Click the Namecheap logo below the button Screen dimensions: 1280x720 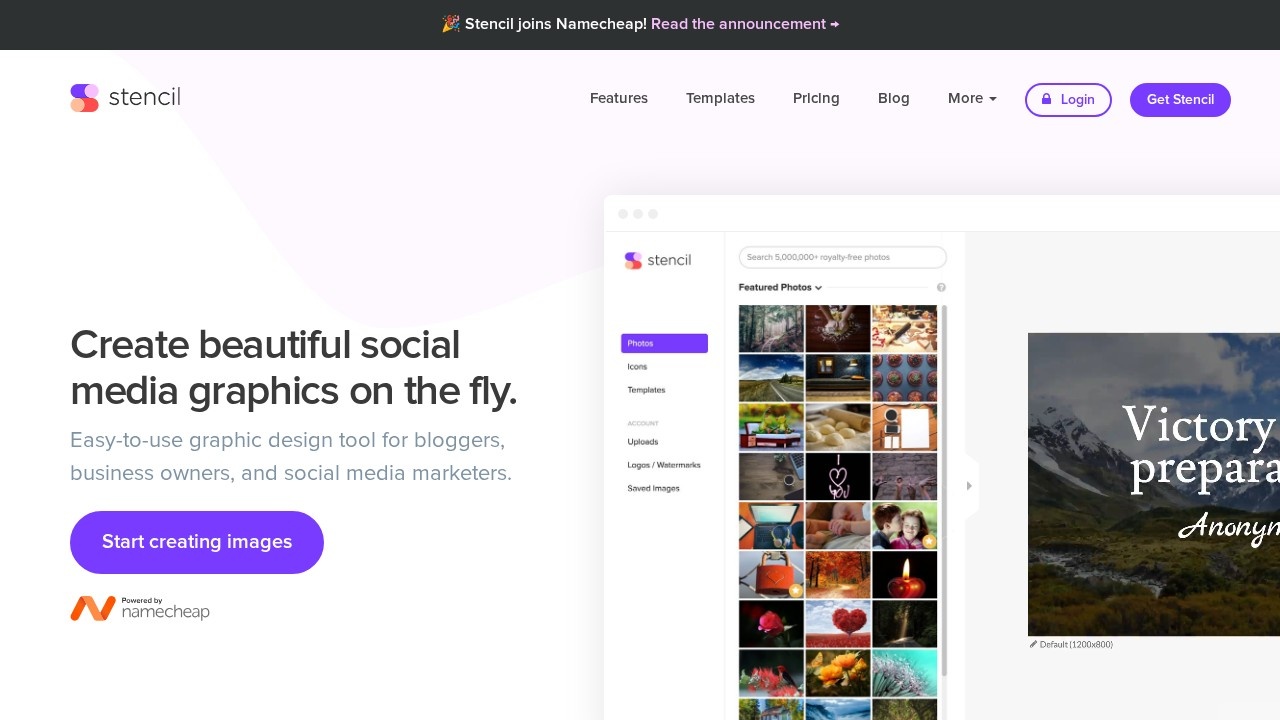coord(140,608)
